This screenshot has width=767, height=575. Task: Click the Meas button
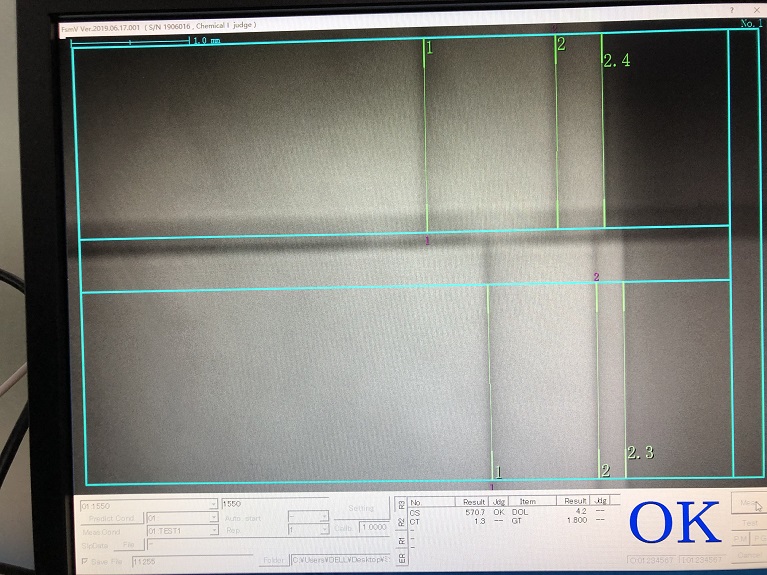(748, 504)
